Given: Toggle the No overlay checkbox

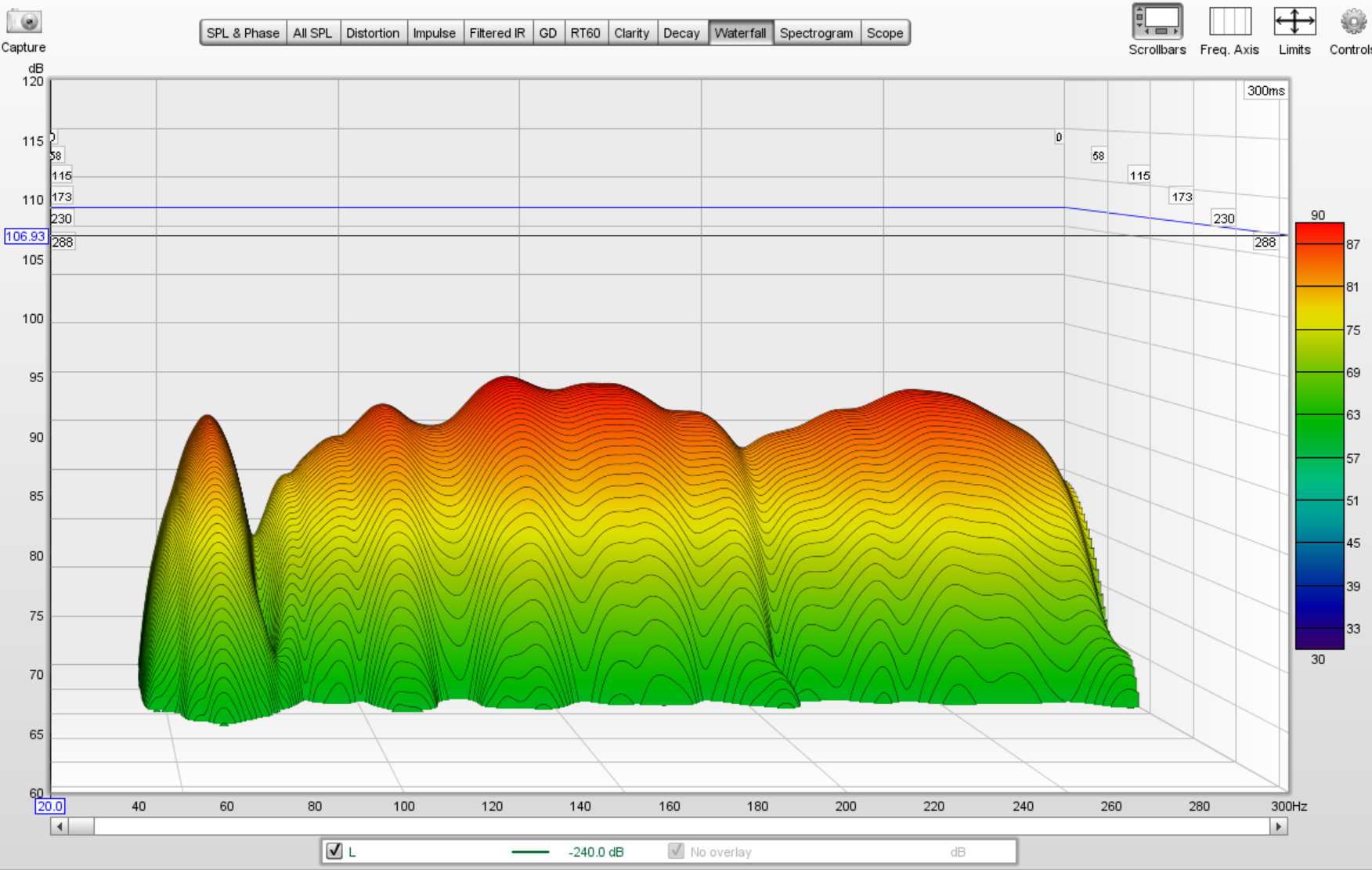Looking at the screenshot, I should (x=676, y=851).
